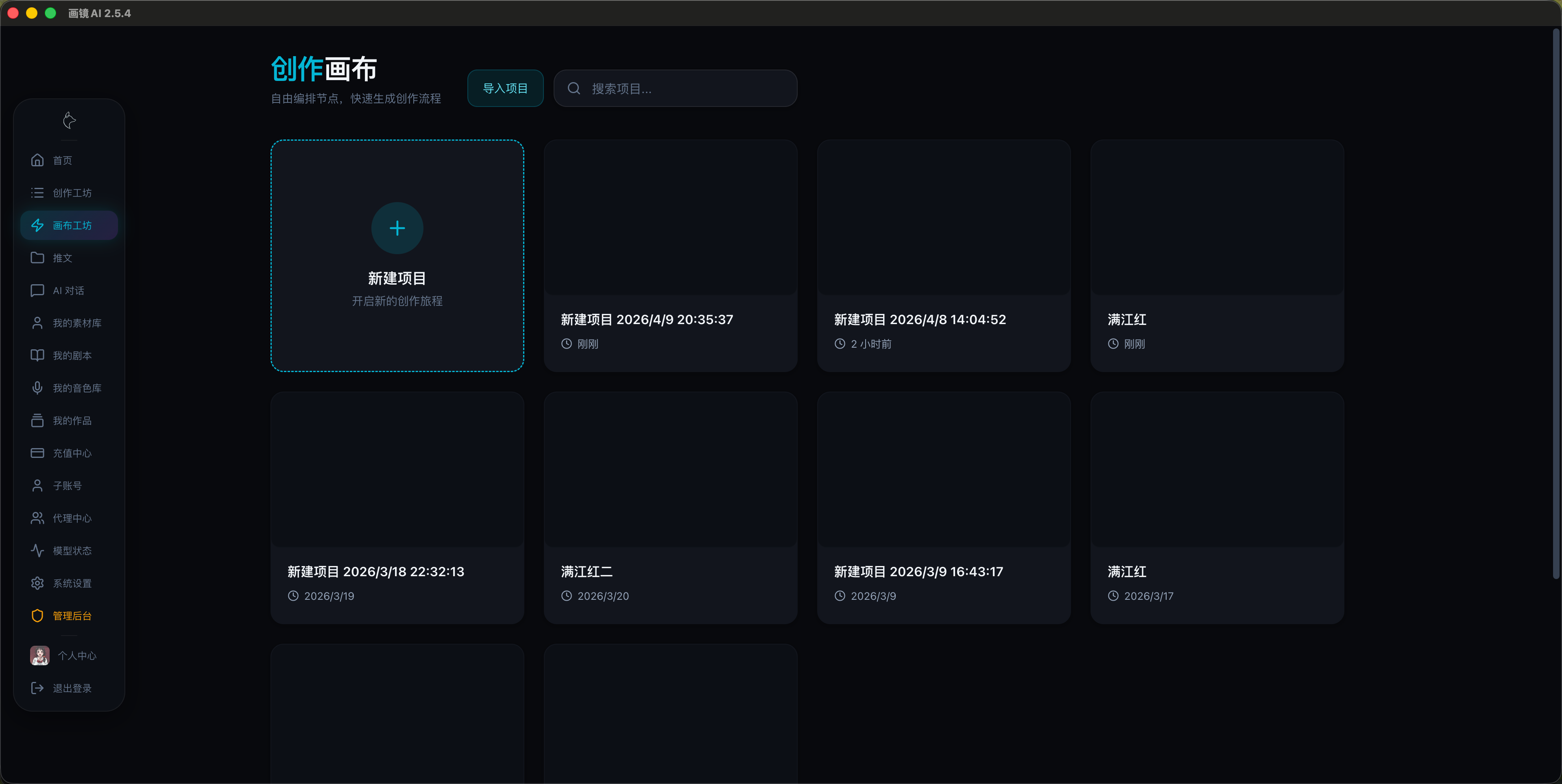Click the shield icon for 管理后台
The height and width of the screenshot is (784, 1562).
coord(37,615)
